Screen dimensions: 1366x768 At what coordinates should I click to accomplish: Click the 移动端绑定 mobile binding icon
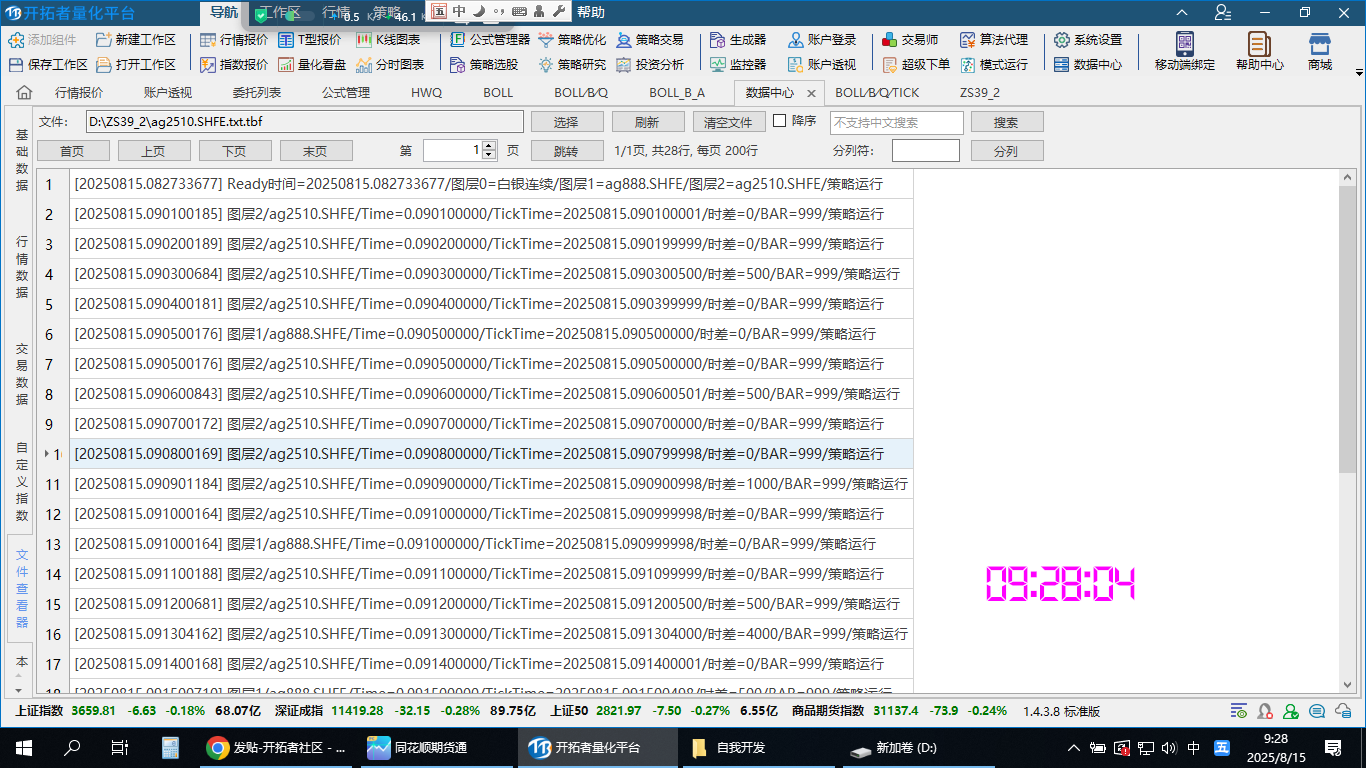point(1184,51)
